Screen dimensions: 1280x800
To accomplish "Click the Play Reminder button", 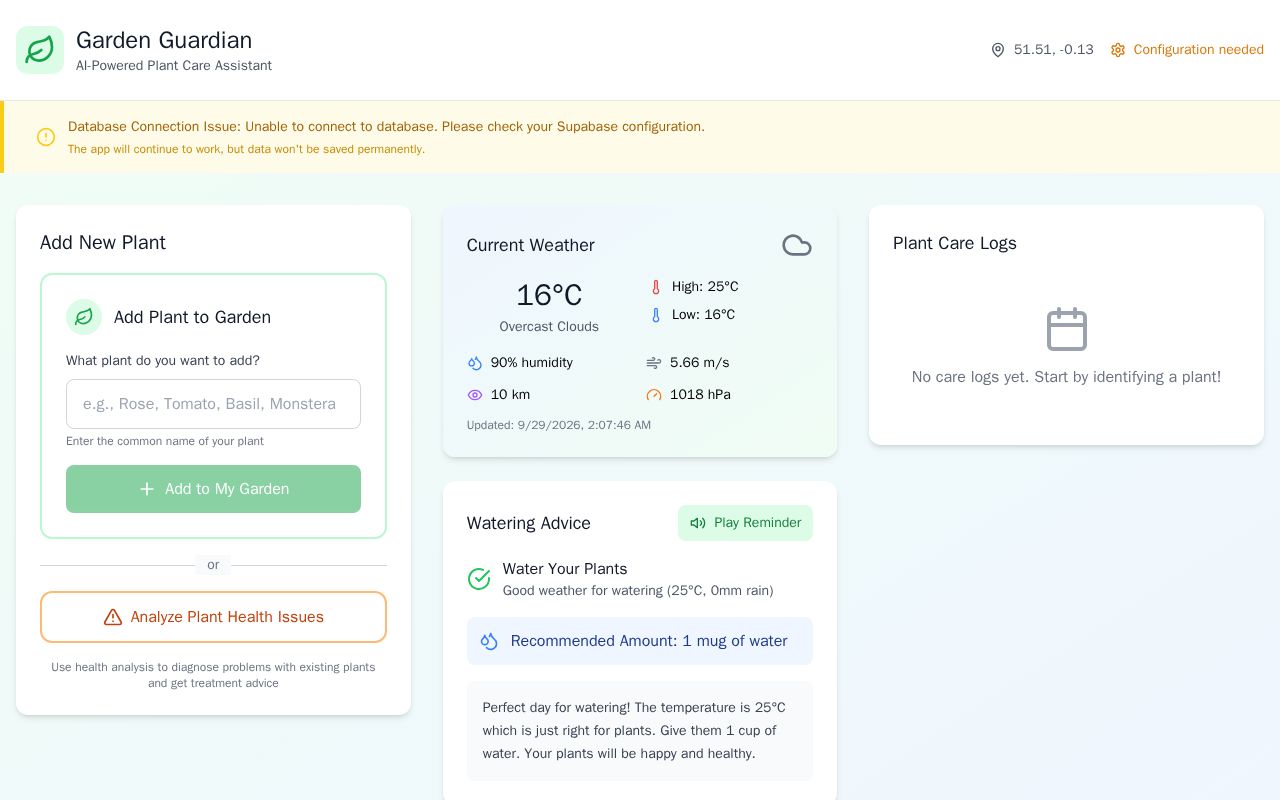I will click(x=745, y=523).
